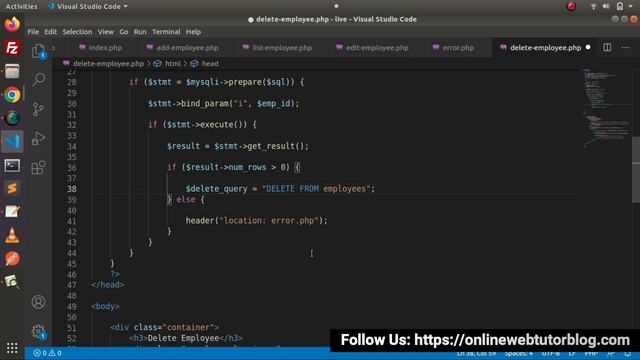Launch Firefox from the dock
The height and width of the screenshot is (360, 640).
12,24
